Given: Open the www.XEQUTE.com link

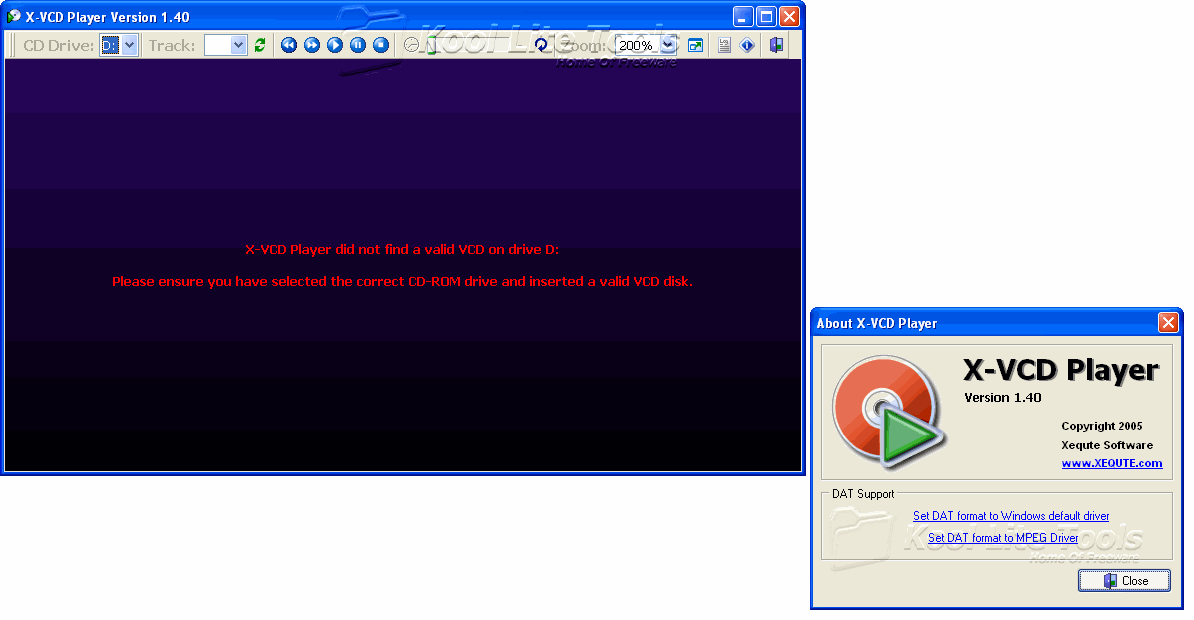Looking at the screenshot, I should coord(1112,463).
